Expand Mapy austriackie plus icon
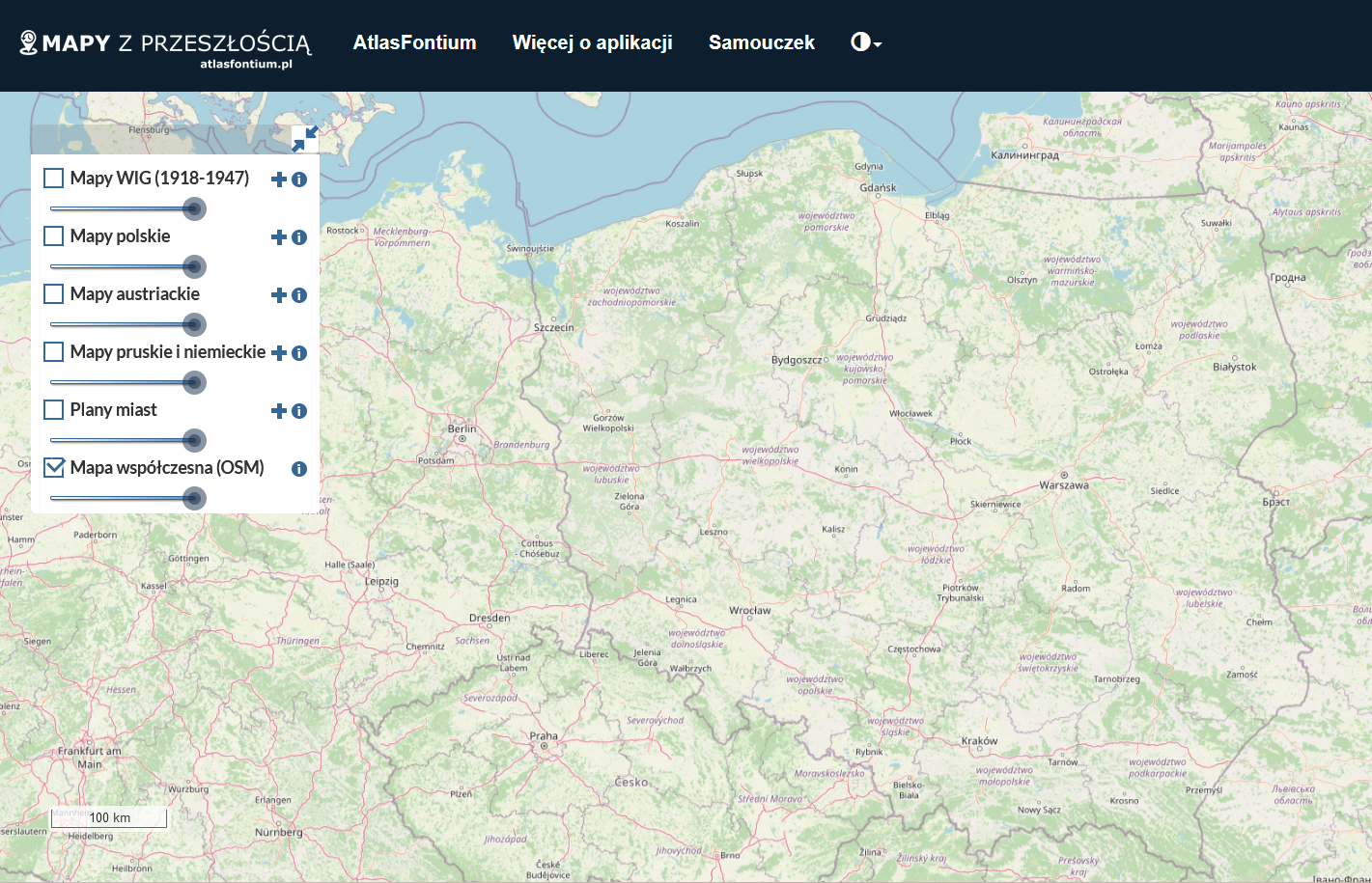Screen dimensions: 1372x883 [279, 295]
